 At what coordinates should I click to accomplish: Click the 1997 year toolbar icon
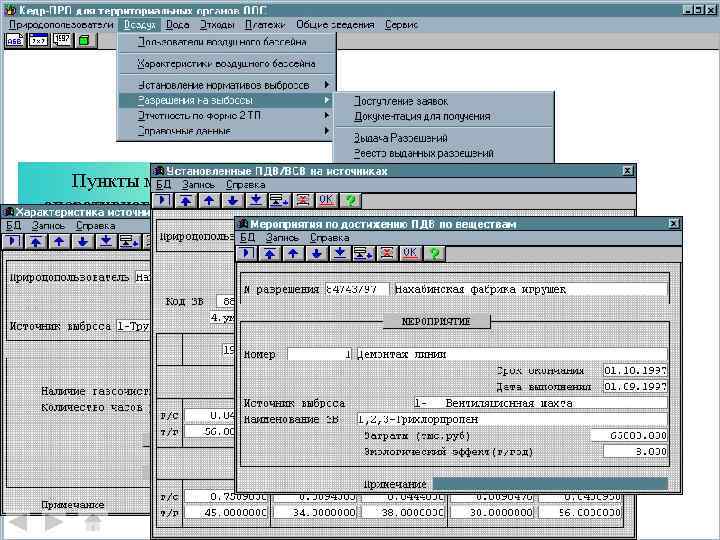(62, 40)
